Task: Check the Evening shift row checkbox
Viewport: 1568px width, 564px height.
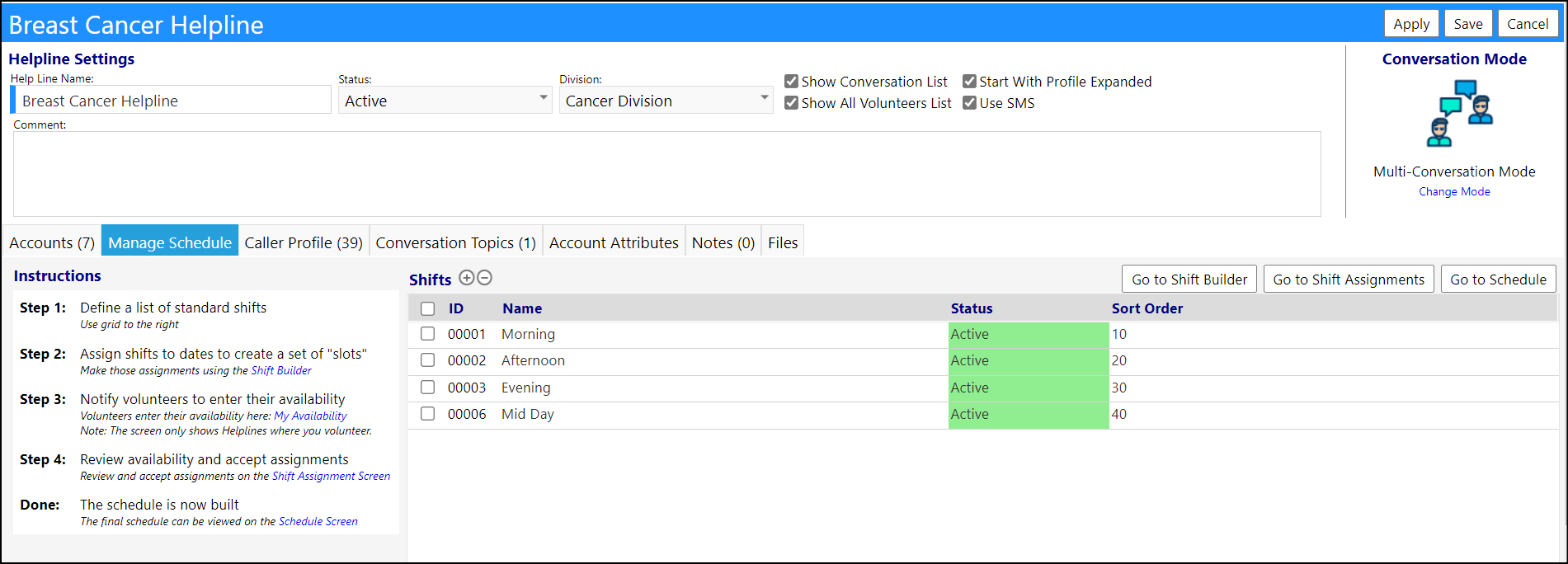Action: pos(427,387)
